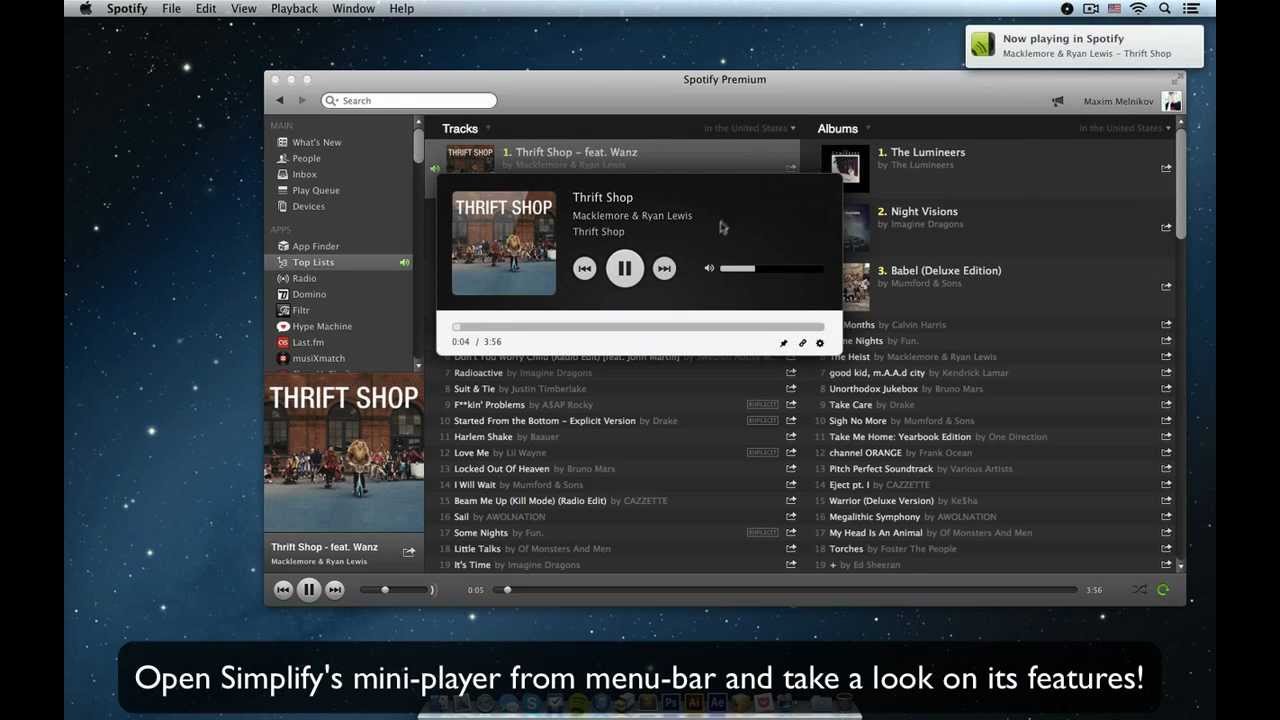Share the Radioactive track
Viewport: 1280px width, 720px height.
791,373
